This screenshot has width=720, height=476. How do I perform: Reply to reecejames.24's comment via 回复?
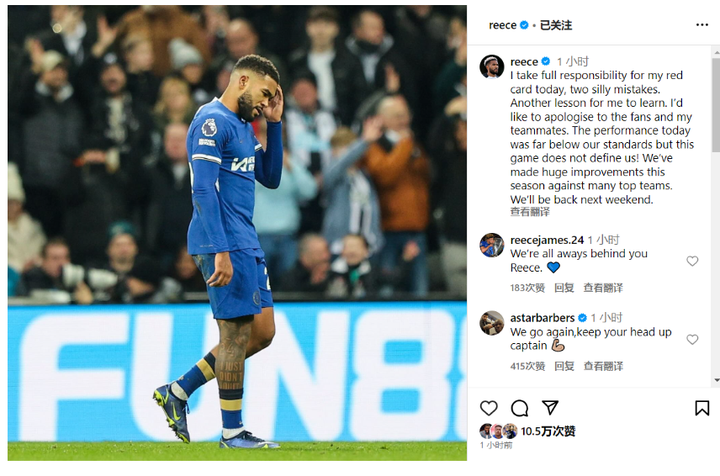564,288
